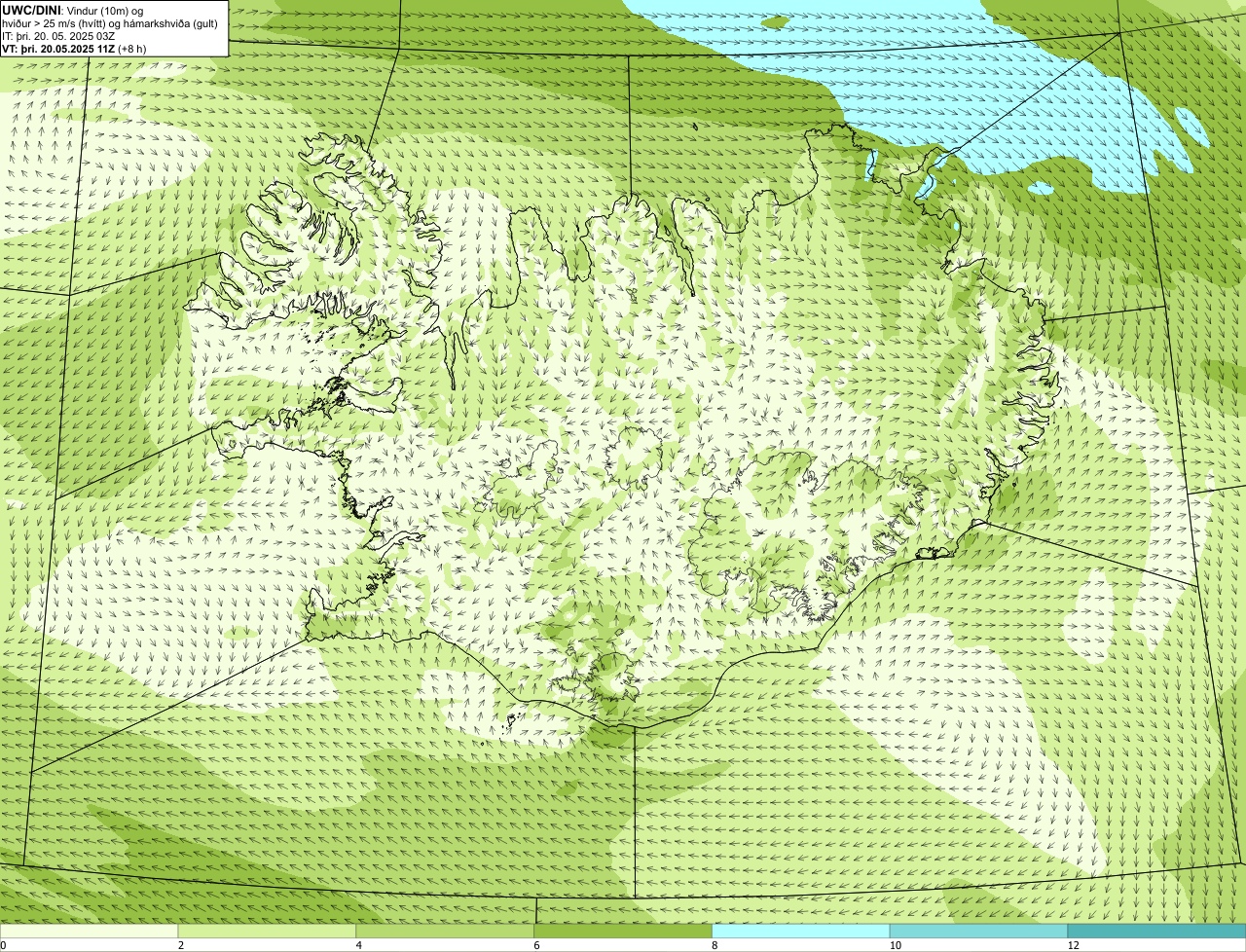Click the legend swatch between 10 and 12
This screenshot has width=1246, height=952.
click(x=978, y=932)
